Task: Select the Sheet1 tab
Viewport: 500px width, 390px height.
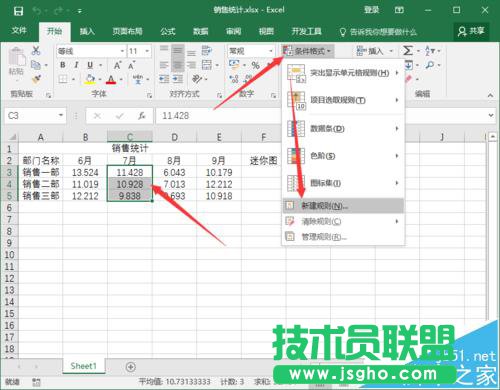Action: coord(83,366)
